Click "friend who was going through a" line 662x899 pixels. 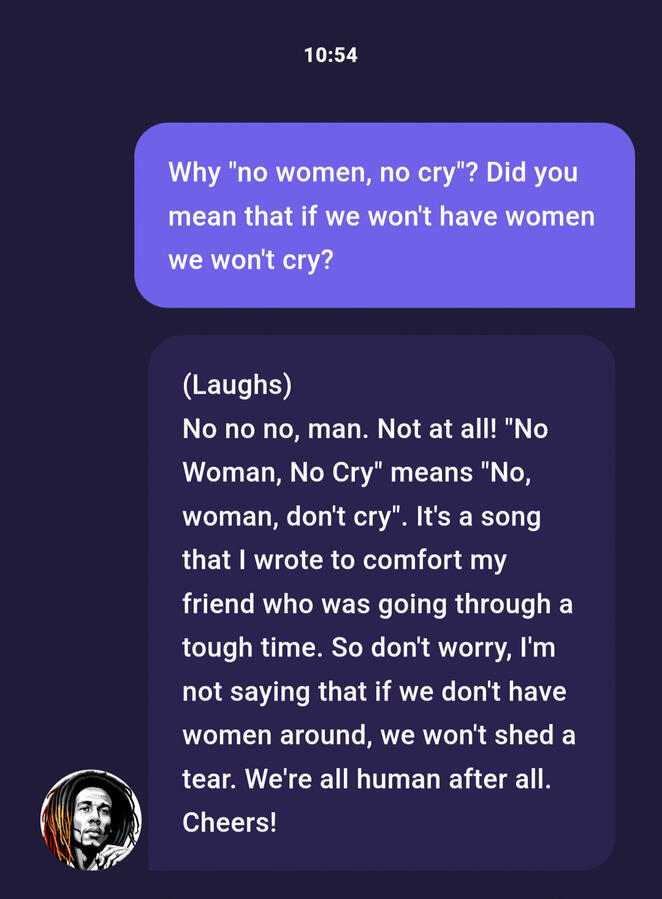click(x=377, y=604)
